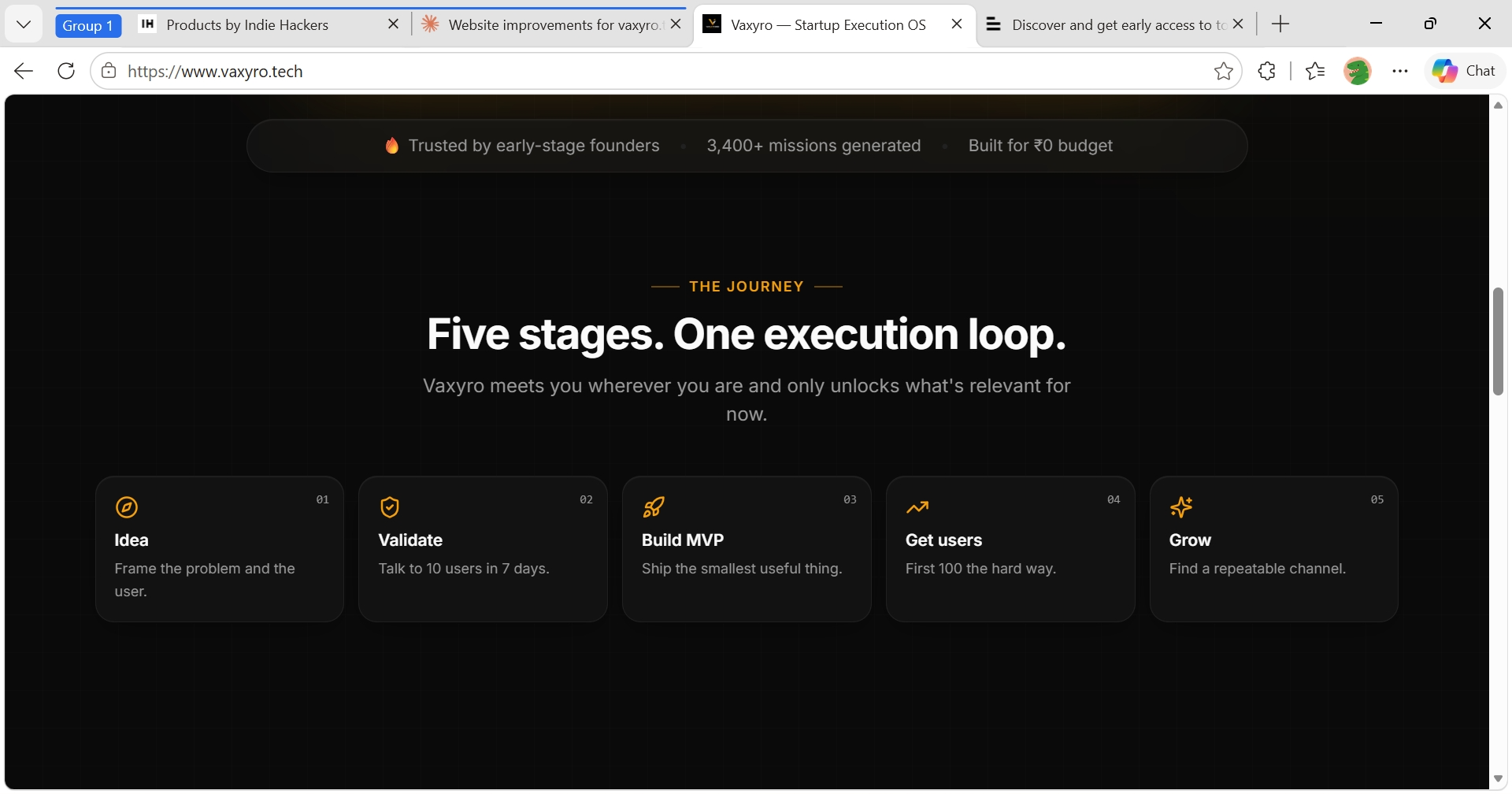Click the 03 step number

850,499
